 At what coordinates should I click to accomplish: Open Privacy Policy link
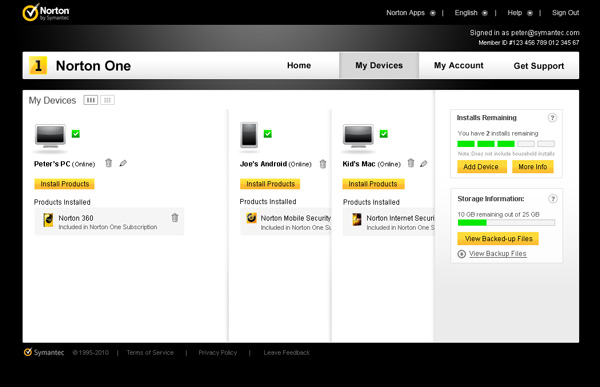218,353
